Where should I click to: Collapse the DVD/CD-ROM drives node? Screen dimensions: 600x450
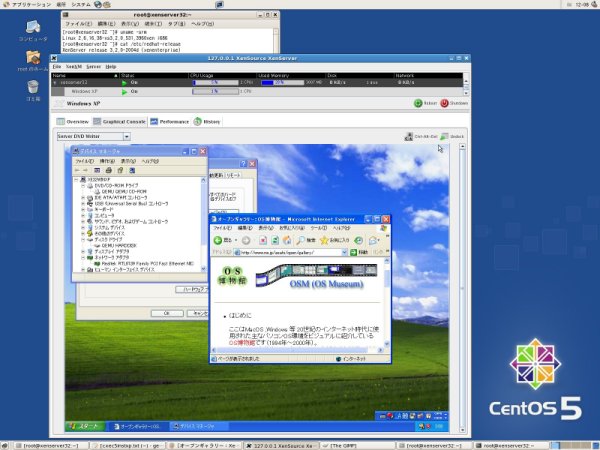[x=83, y=186]
